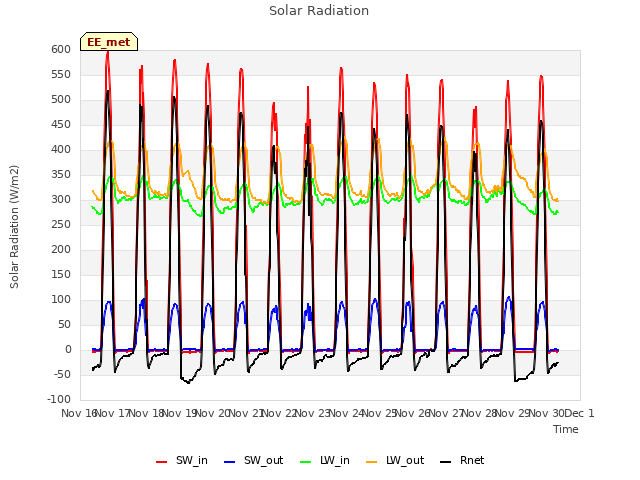Screen dimensions: 640x480
Task: Click the 100 y-axis tick value
Action: point(61,300)
